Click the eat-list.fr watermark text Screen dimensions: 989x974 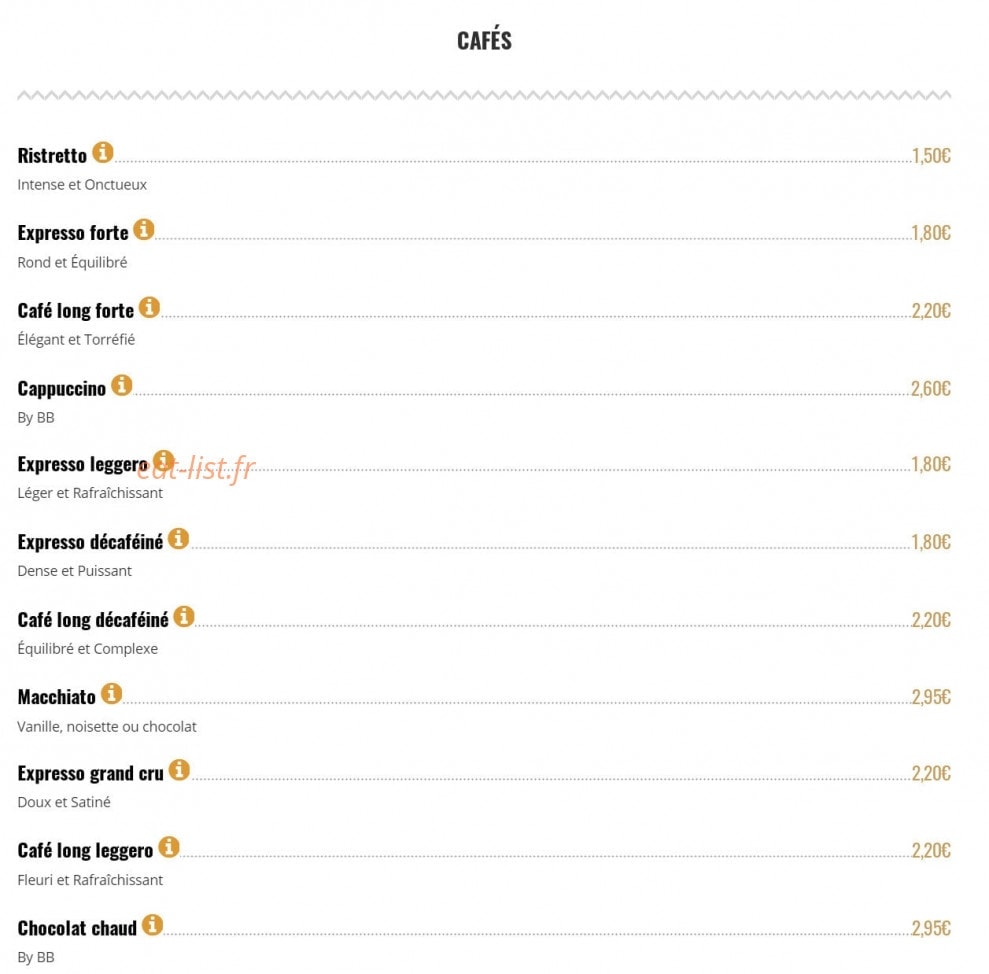tap(196, 468)
